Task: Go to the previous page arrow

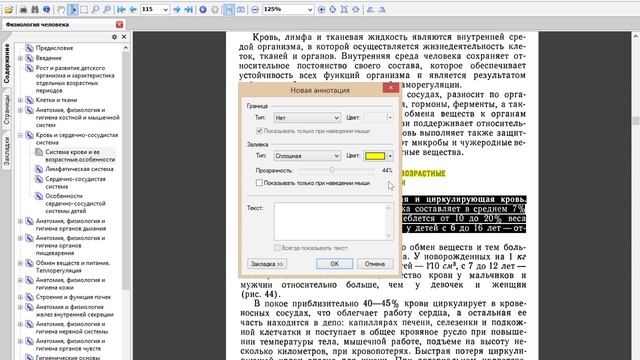Action: pos(133,9)
